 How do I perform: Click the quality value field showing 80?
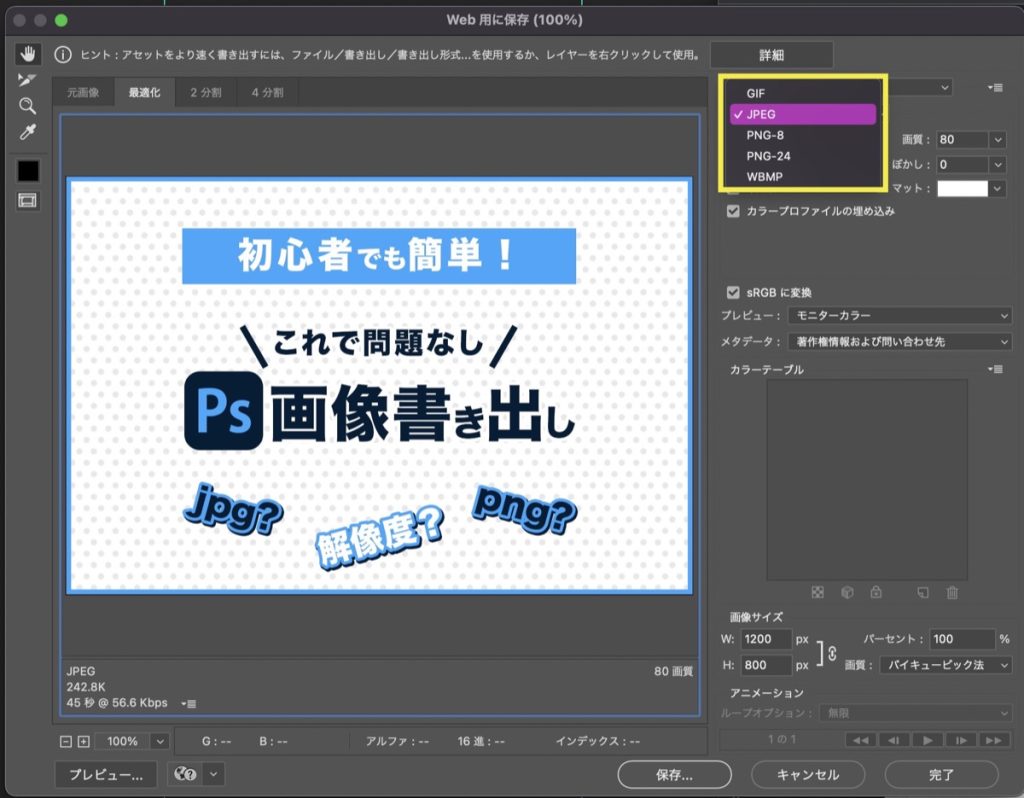(962, 139)
